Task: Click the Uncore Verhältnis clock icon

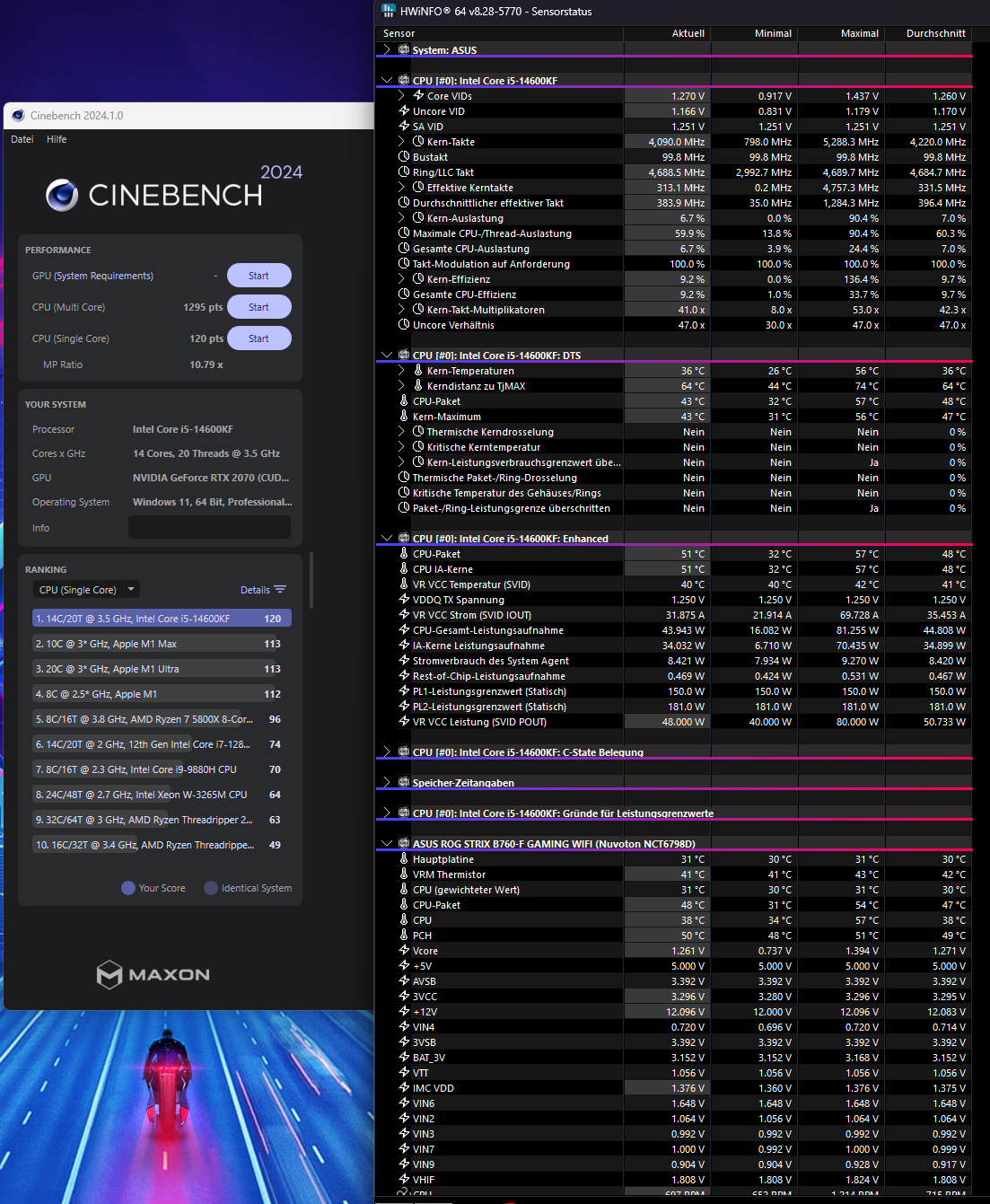Action: [404, 325]
